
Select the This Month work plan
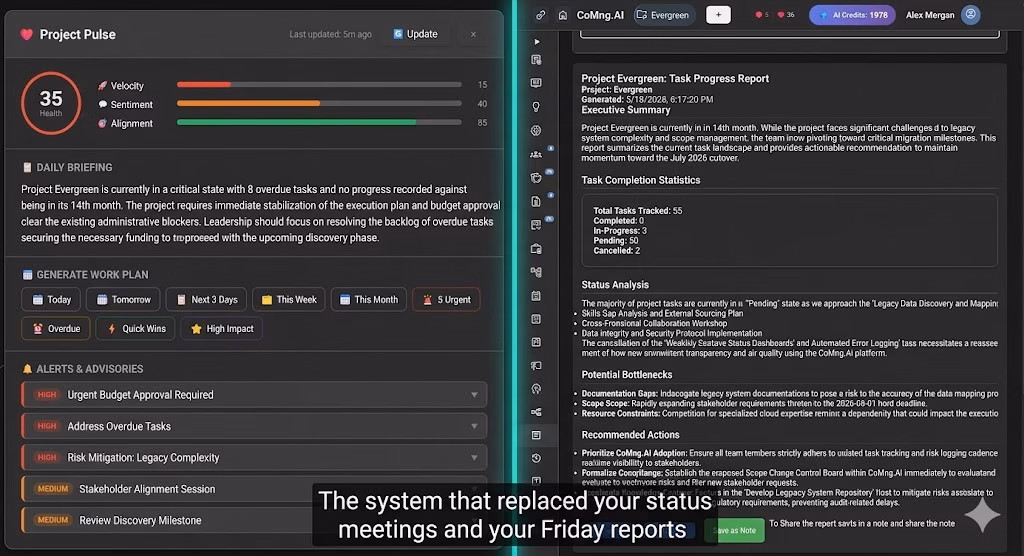click(368, 299)
